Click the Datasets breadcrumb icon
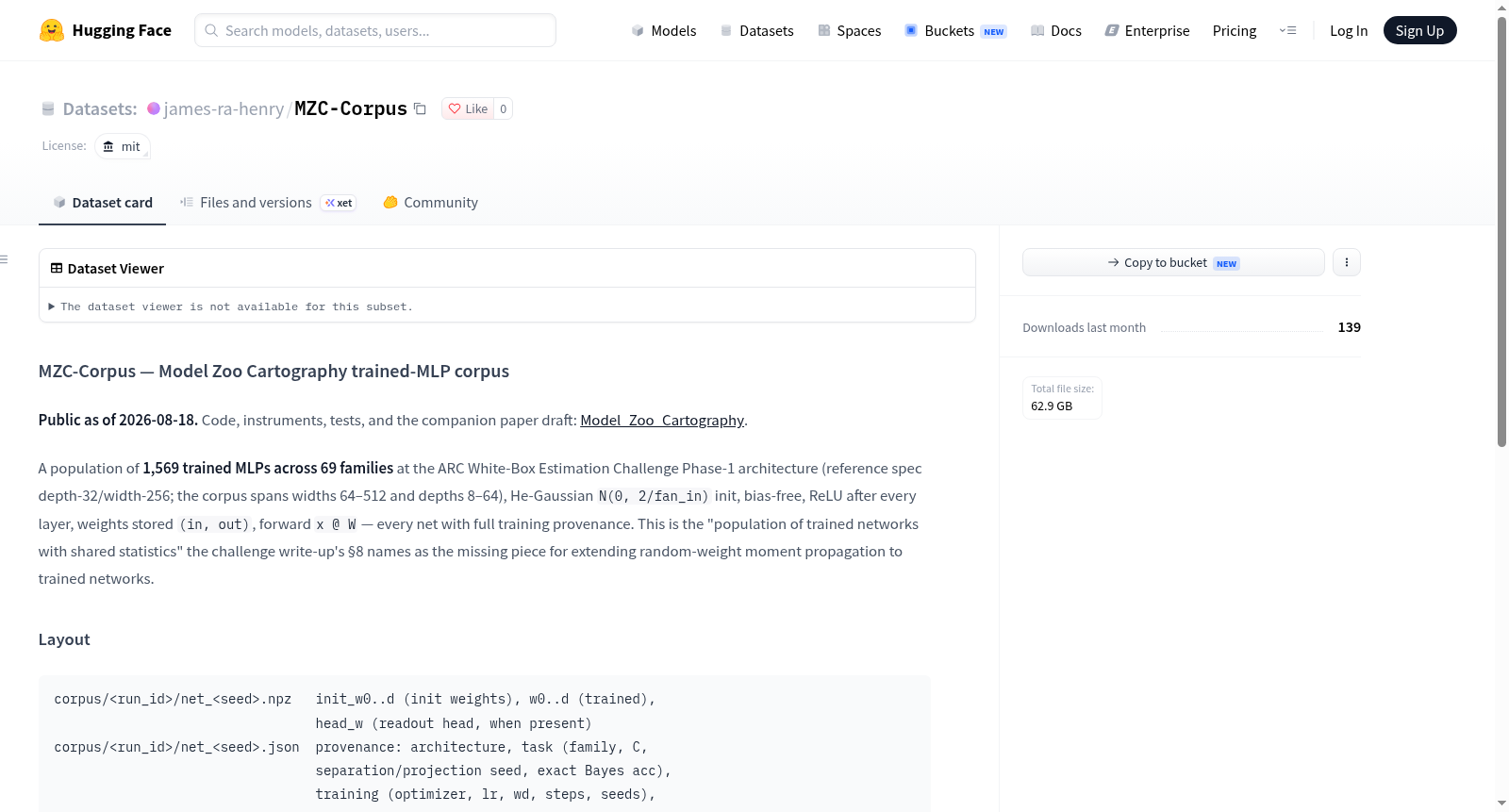The image size is (1509, 812). coord(48,108)
